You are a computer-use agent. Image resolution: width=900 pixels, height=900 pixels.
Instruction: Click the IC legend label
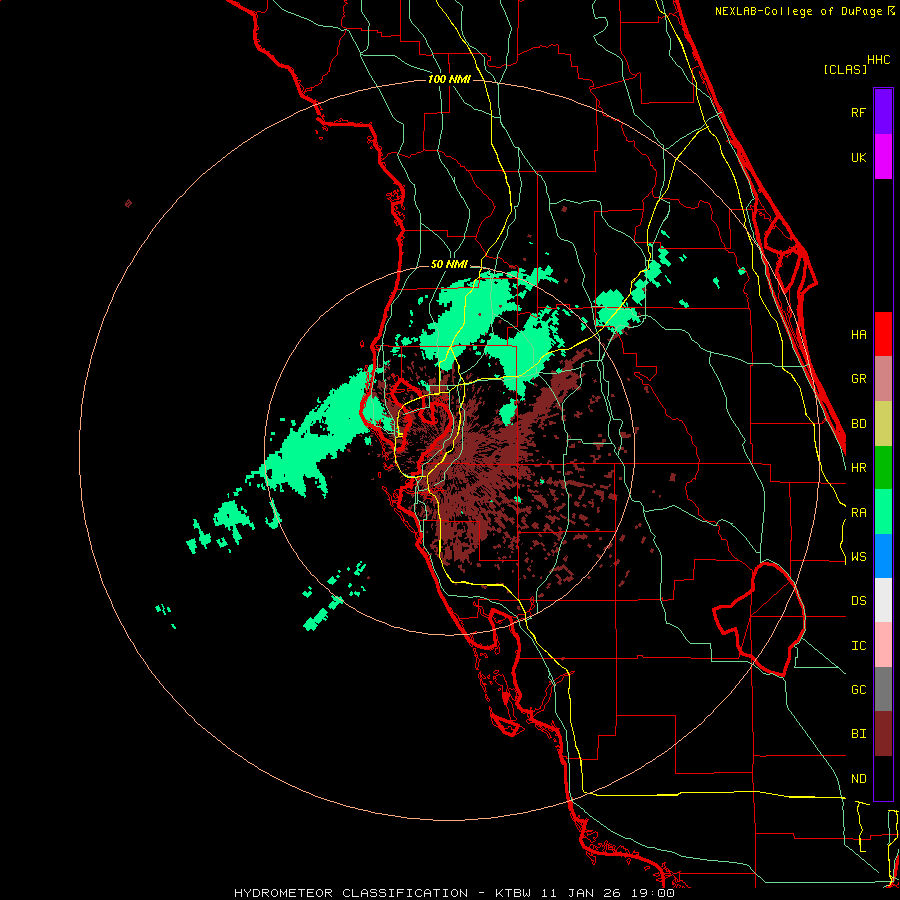858,646
